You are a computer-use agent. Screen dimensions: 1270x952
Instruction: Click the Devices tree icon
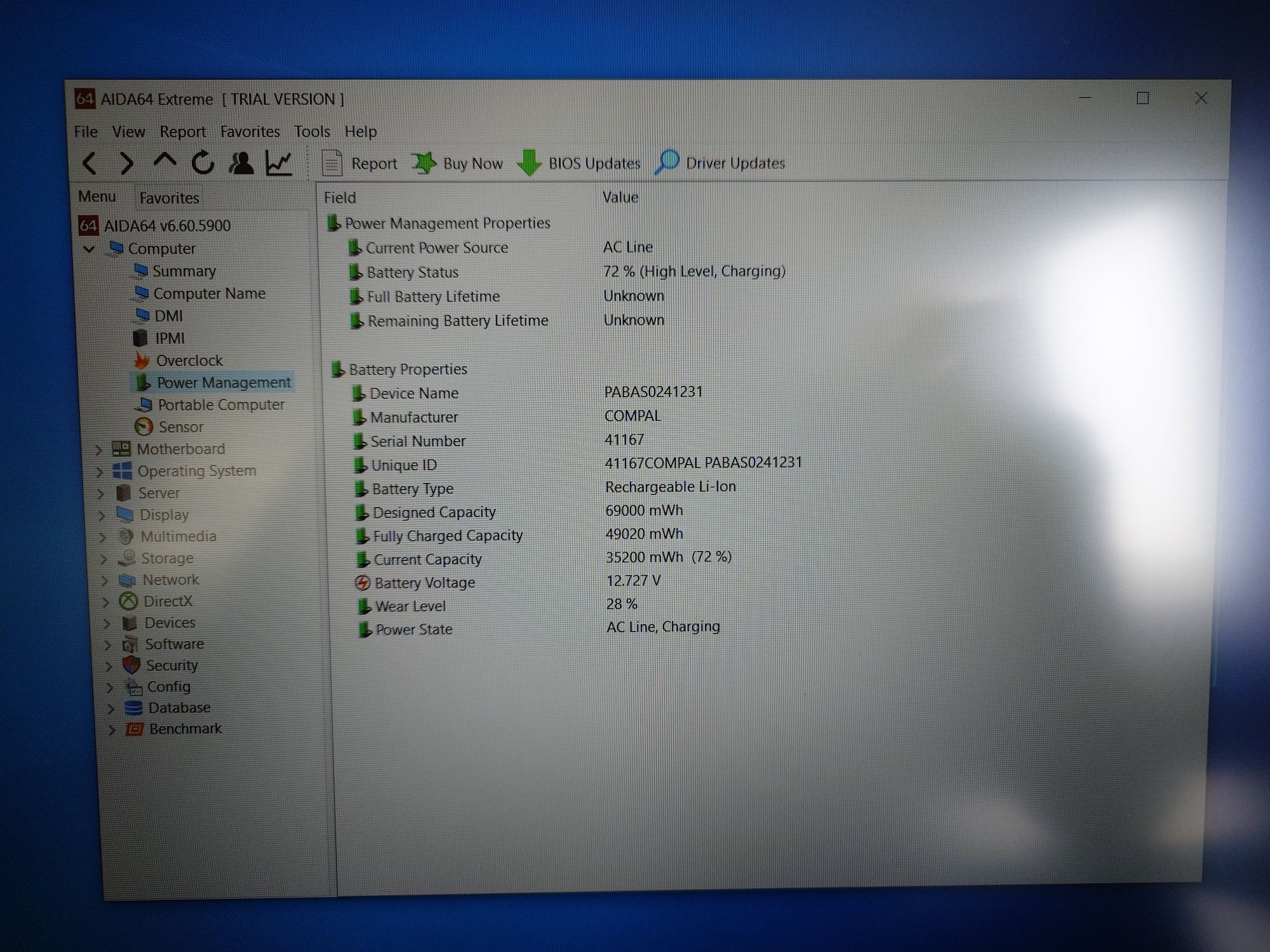pos(130,623)
